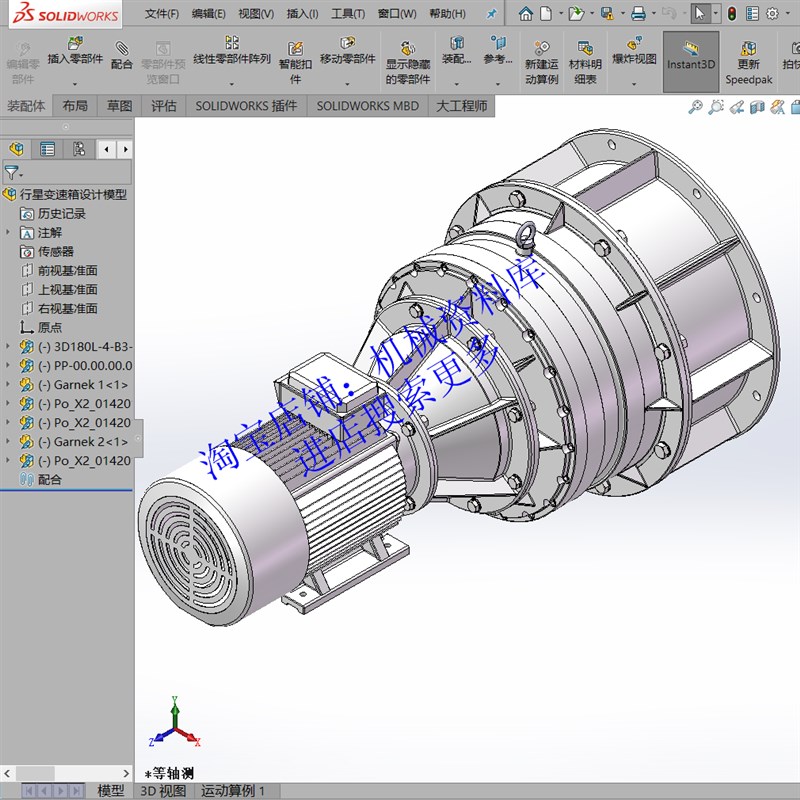Open the 插入(I) Insert menu
Image resolution: width=800 pixels, height=800 pixels.
tap(303, 14)
